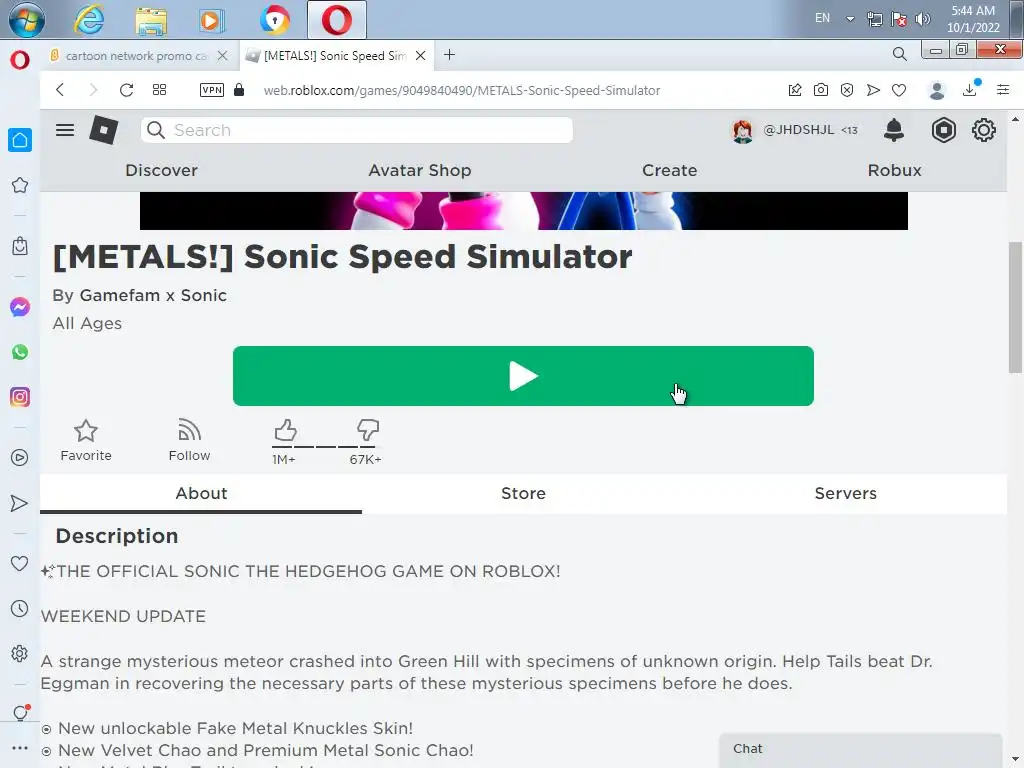Open the taskbar volume speaker icon
1024x768 pixels.
pyautogui.click(x=922, y=19)
